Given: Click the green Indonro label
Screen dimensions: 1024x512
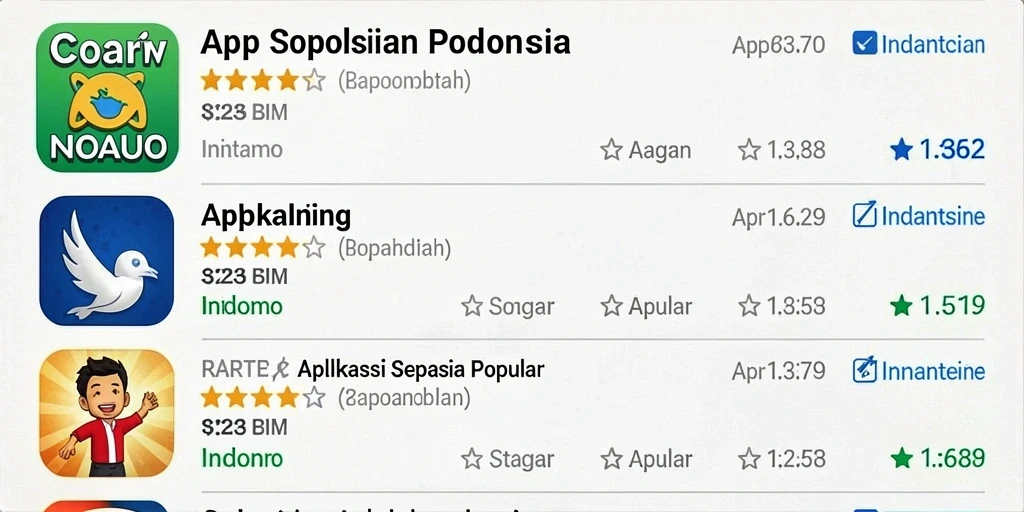Looking at the screenshot, I should tap(242, 458).
